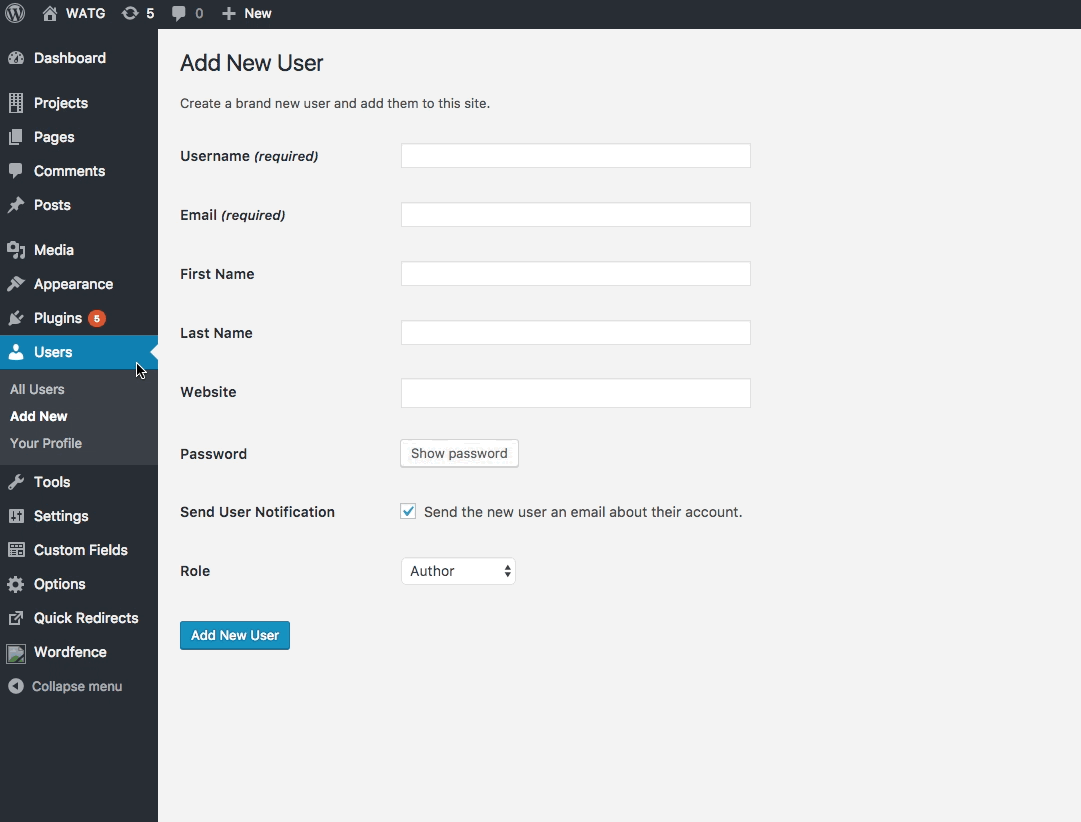Screen dimensions: 1081x822
Task: Click the Tools wrench icon
Action: click(16, 482)
